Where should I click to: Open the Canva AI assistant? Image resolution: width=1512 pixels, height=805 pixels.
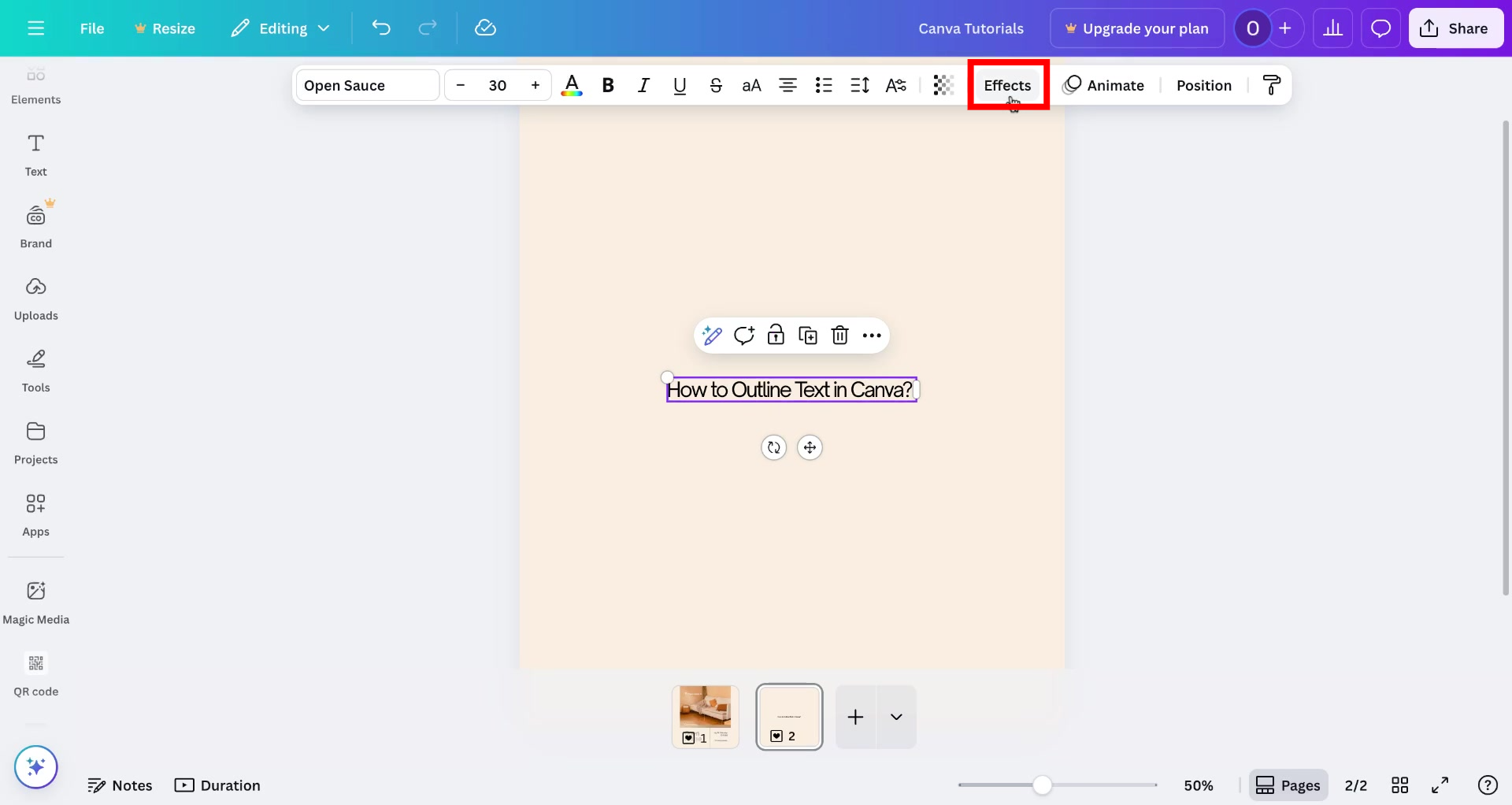(x=36, y=766)
